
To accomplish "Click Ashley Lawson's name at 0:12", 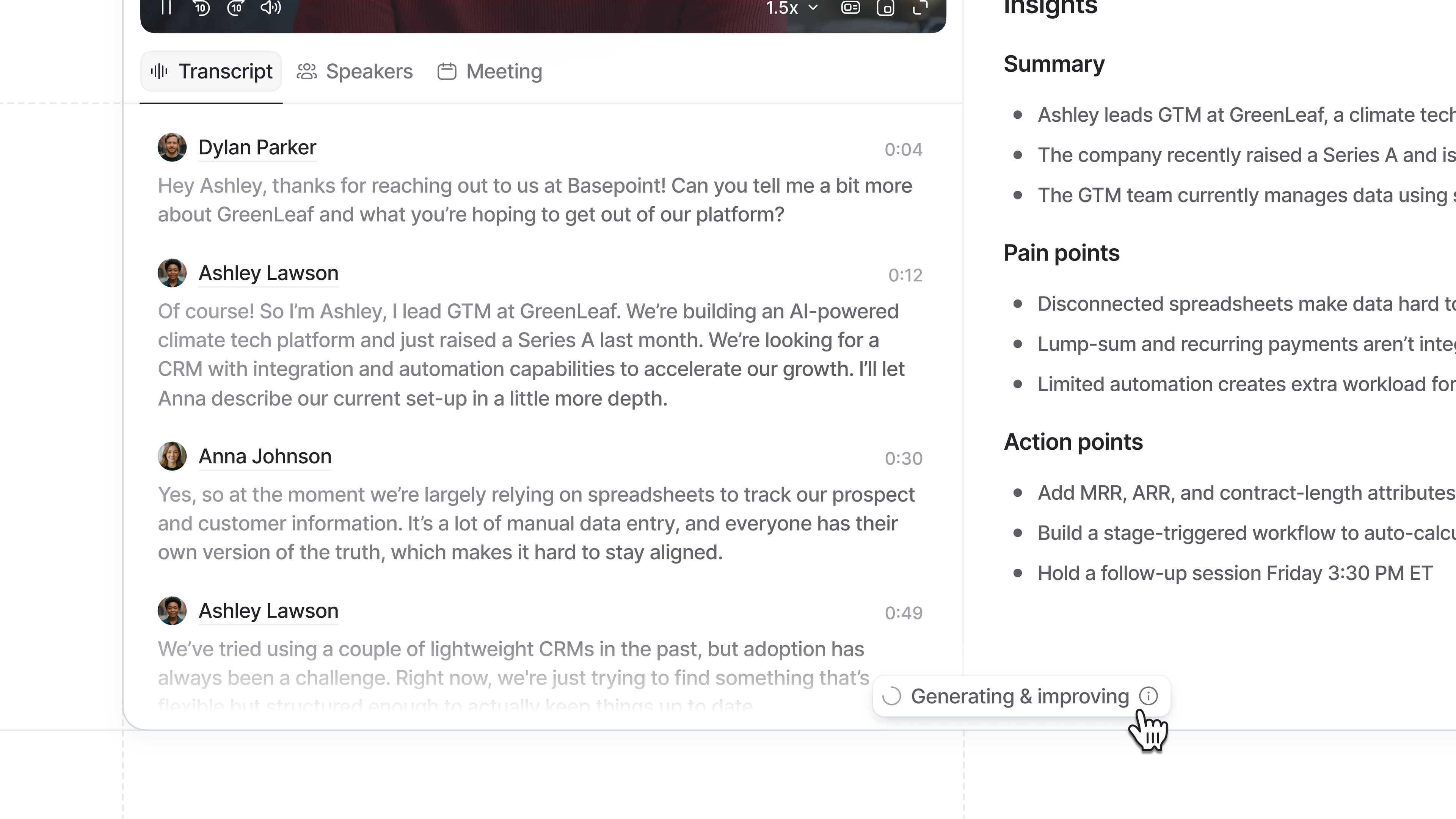I will point(268,273).
